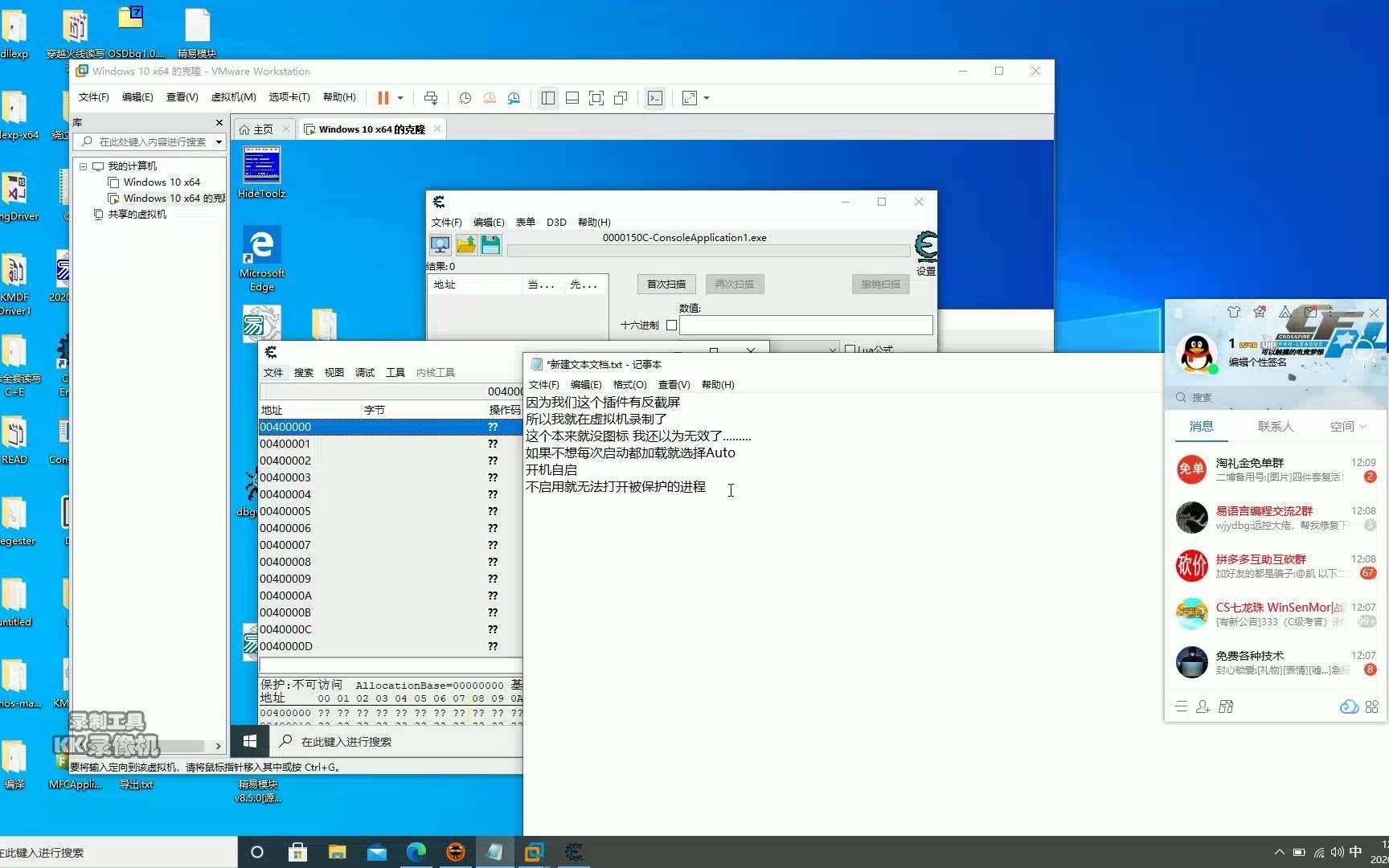Select a process using the computer icon in Cheat Engine

point(440,245)
